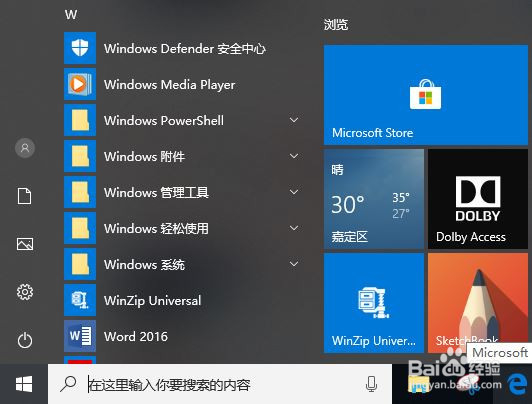Screen dimensions: 532x404
Task: Click WinZip Universal text in app list
Action: (153, 301)
